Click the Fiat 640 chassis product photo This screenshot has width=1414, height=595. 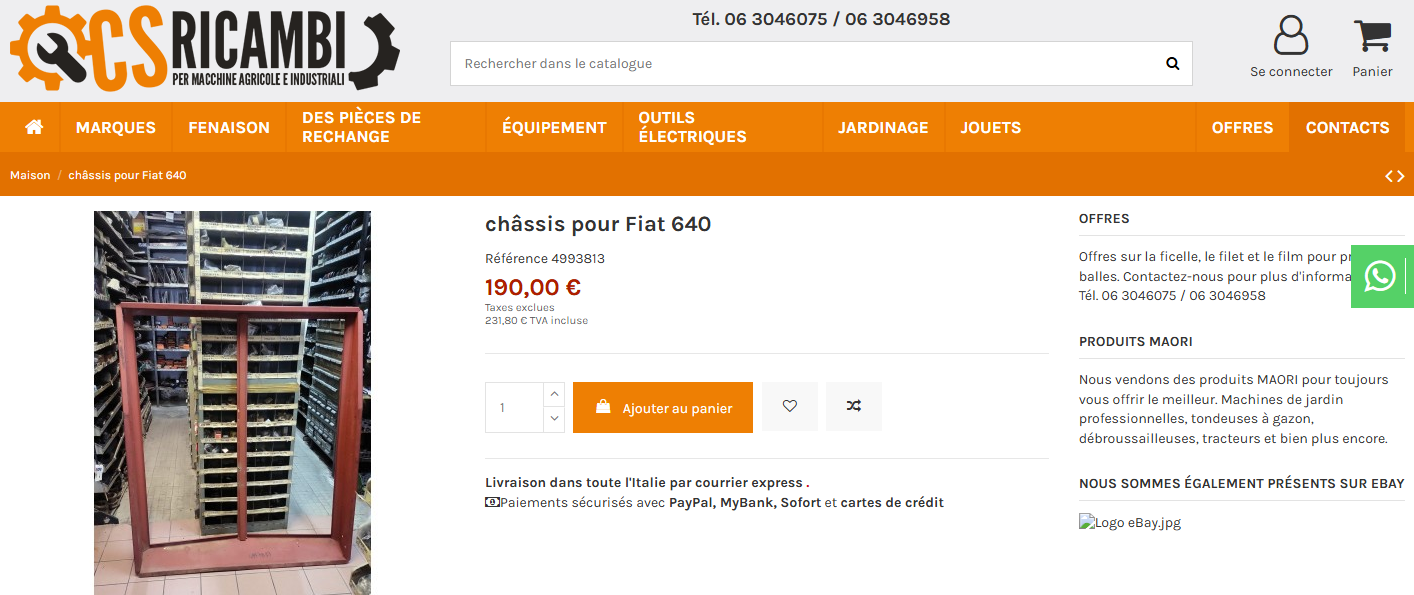232,402
